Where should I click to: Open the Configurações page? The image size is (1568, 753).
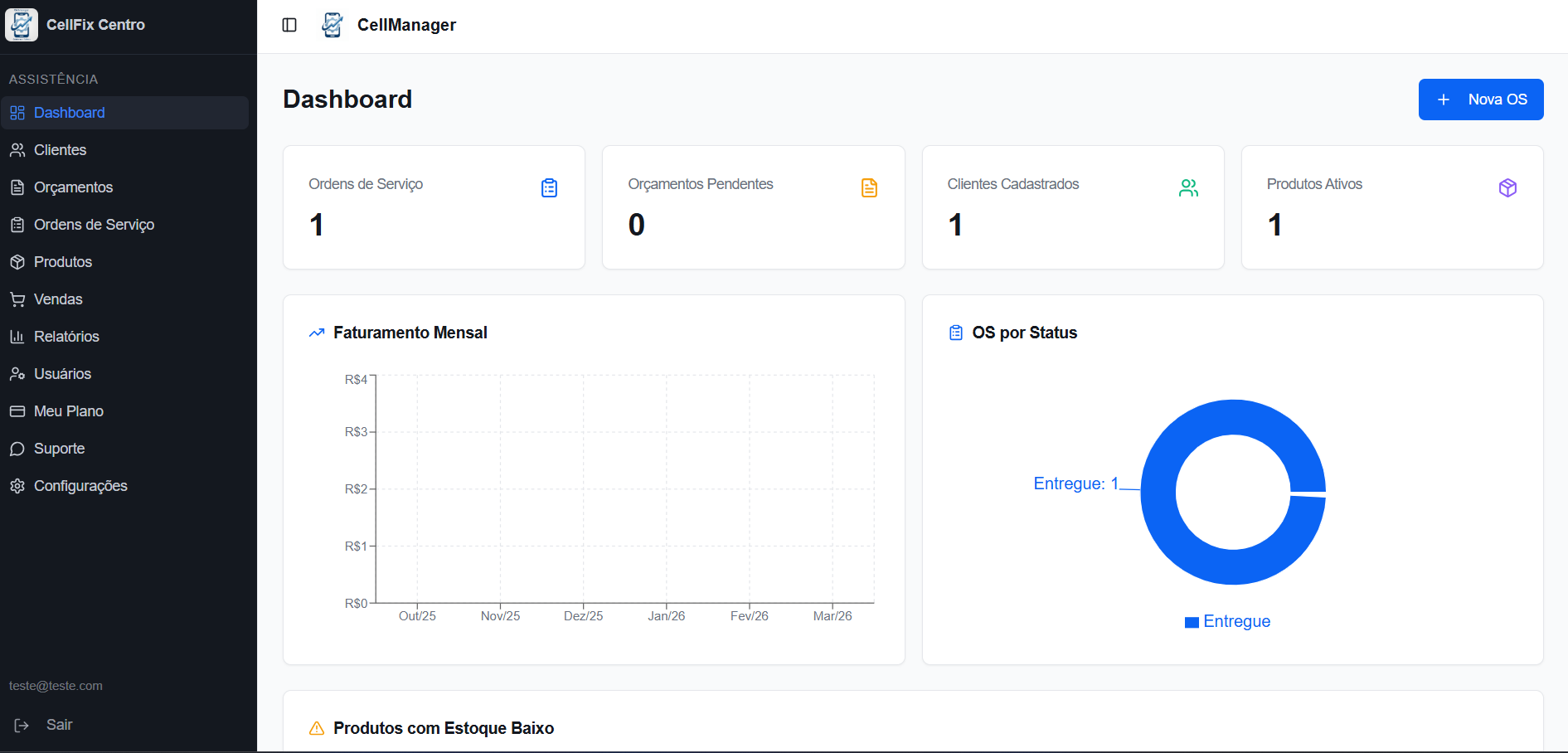point(124,486)
